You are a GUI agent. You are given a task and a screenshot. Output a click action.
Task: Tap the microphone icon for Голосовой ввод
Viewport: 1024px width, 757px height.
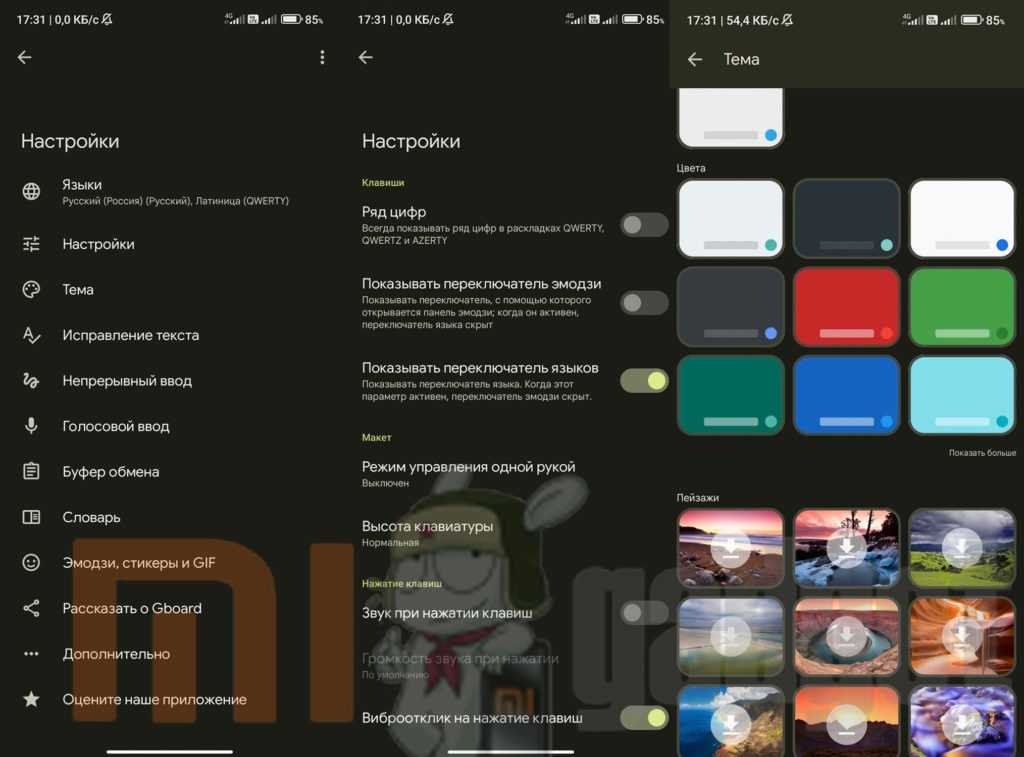point(32,426)
